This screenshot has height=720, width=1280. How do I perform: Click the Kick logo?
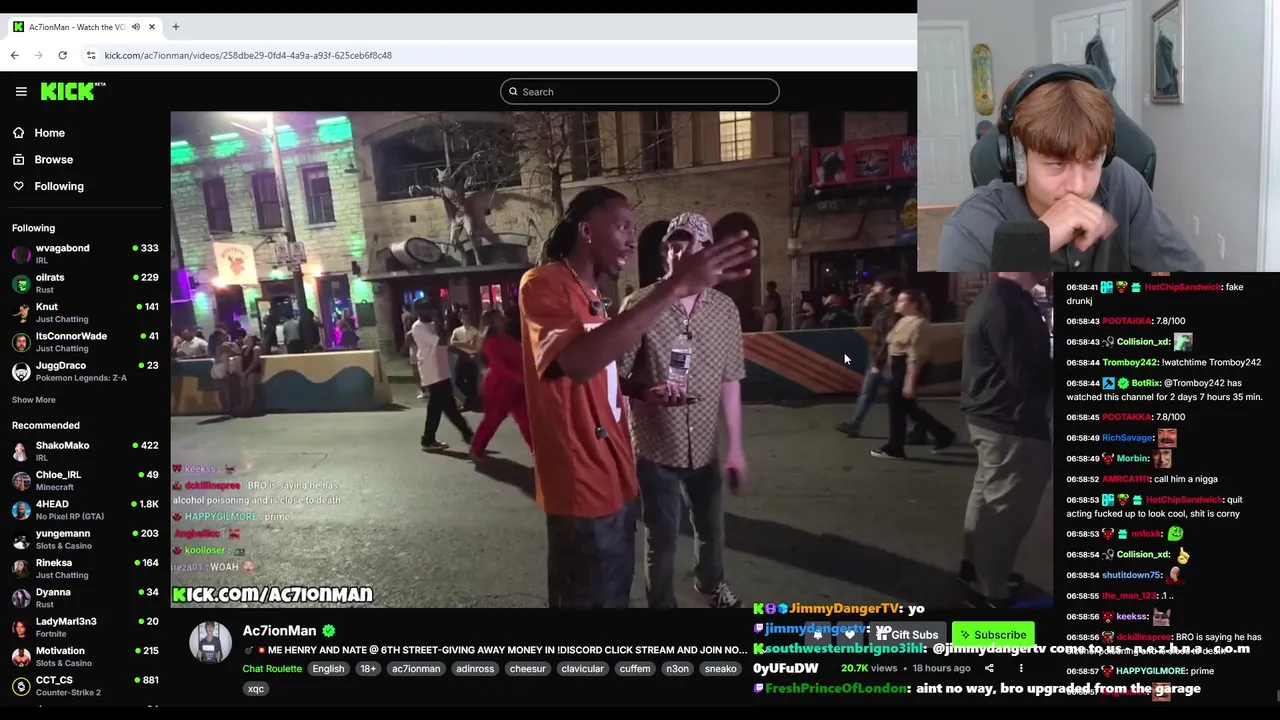(72, 91)
